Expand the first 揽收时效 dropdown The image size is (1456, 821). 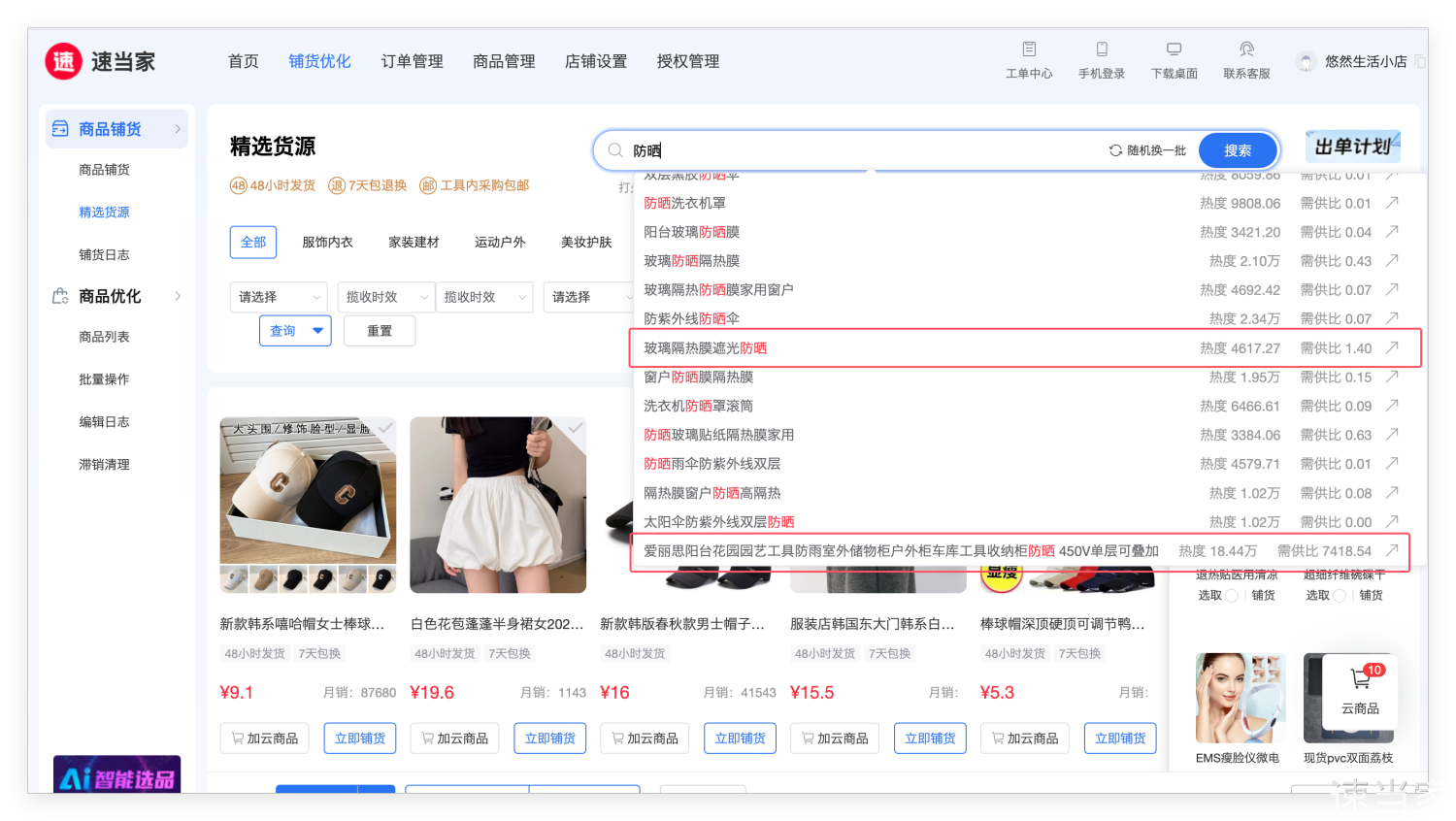point(386,297)
